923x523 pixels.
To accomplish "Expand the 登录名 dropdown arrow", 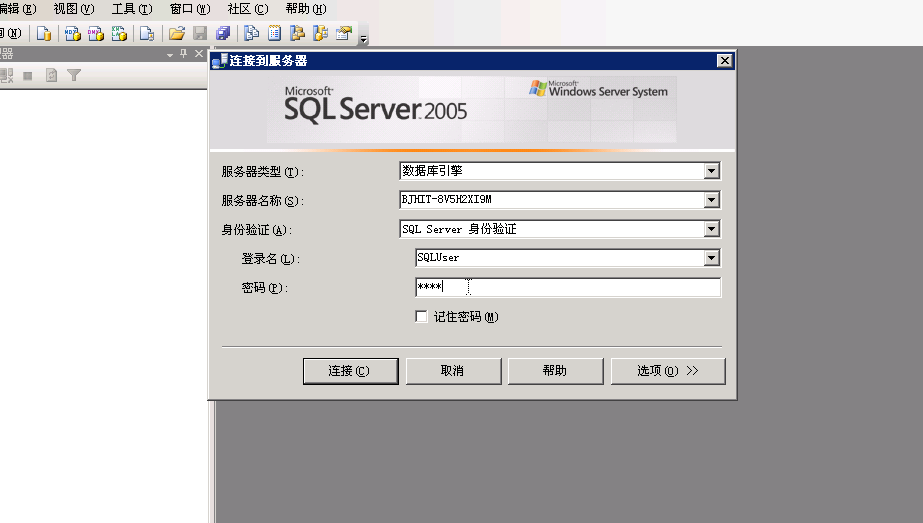I will pos(711,257).
